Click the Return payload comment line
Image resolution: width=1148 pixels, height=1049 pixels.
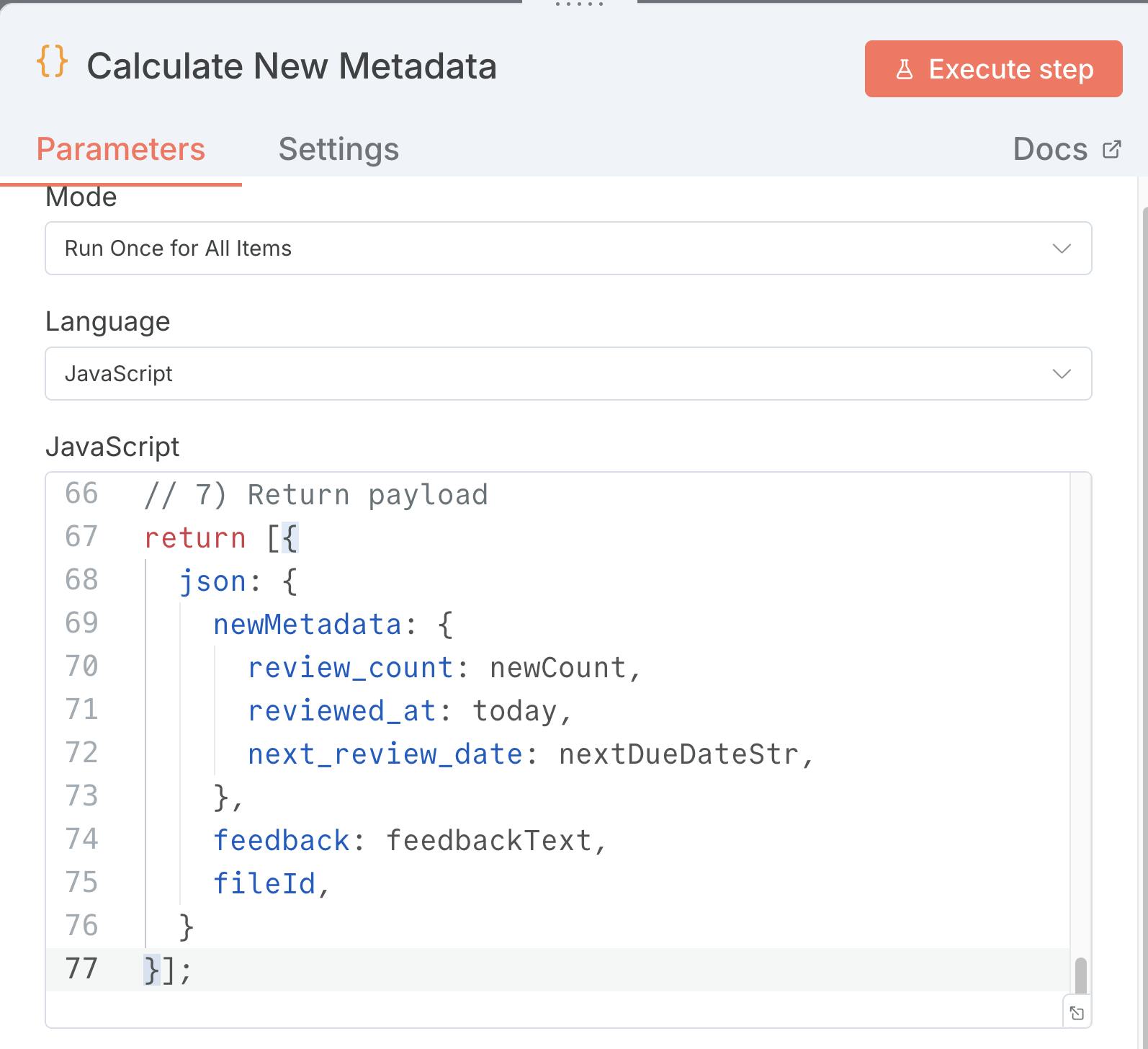(315, 495)
